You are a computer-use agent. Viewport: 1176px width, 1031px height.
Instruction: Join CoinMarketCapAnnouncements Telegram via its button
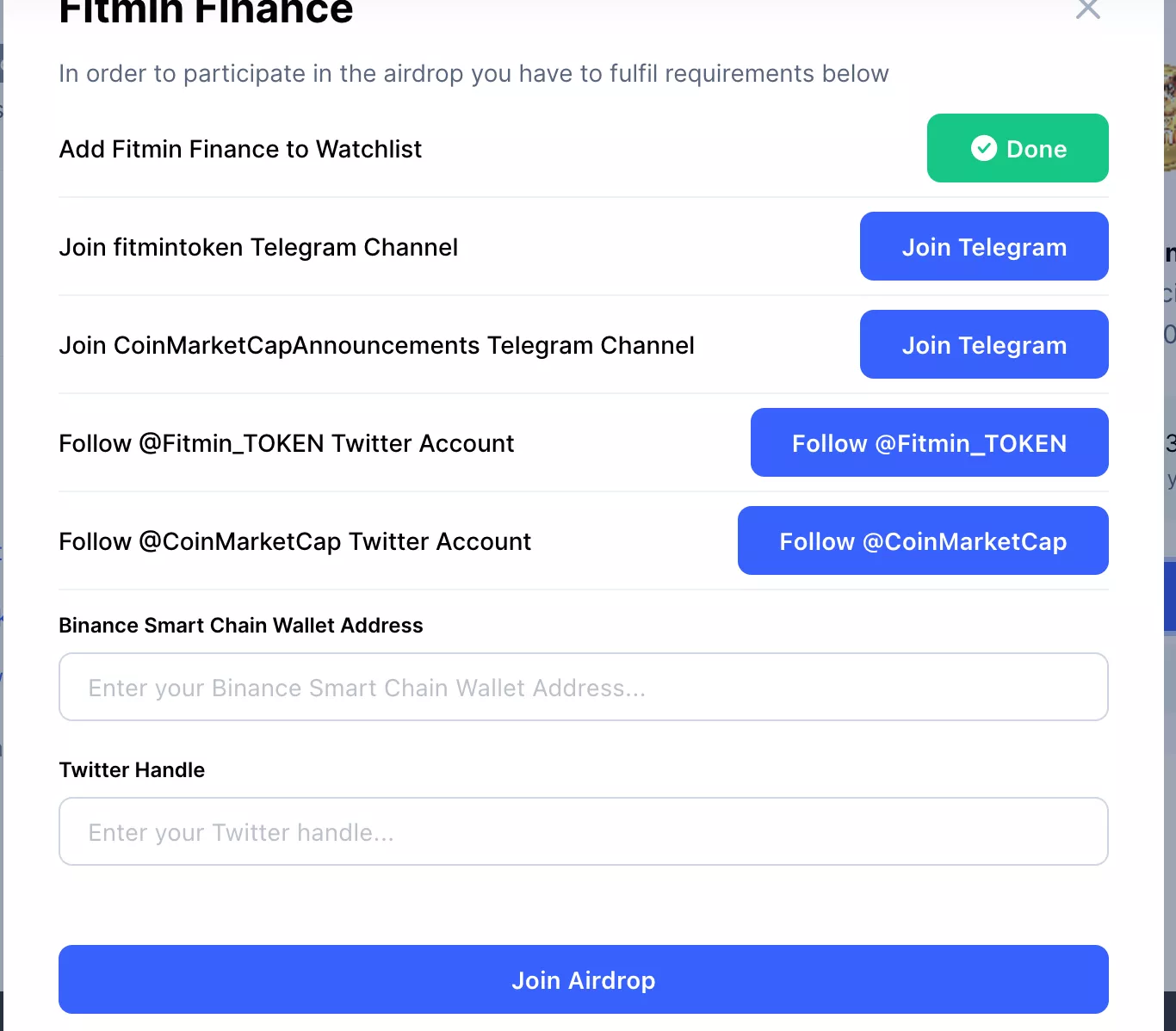(983, 345)
